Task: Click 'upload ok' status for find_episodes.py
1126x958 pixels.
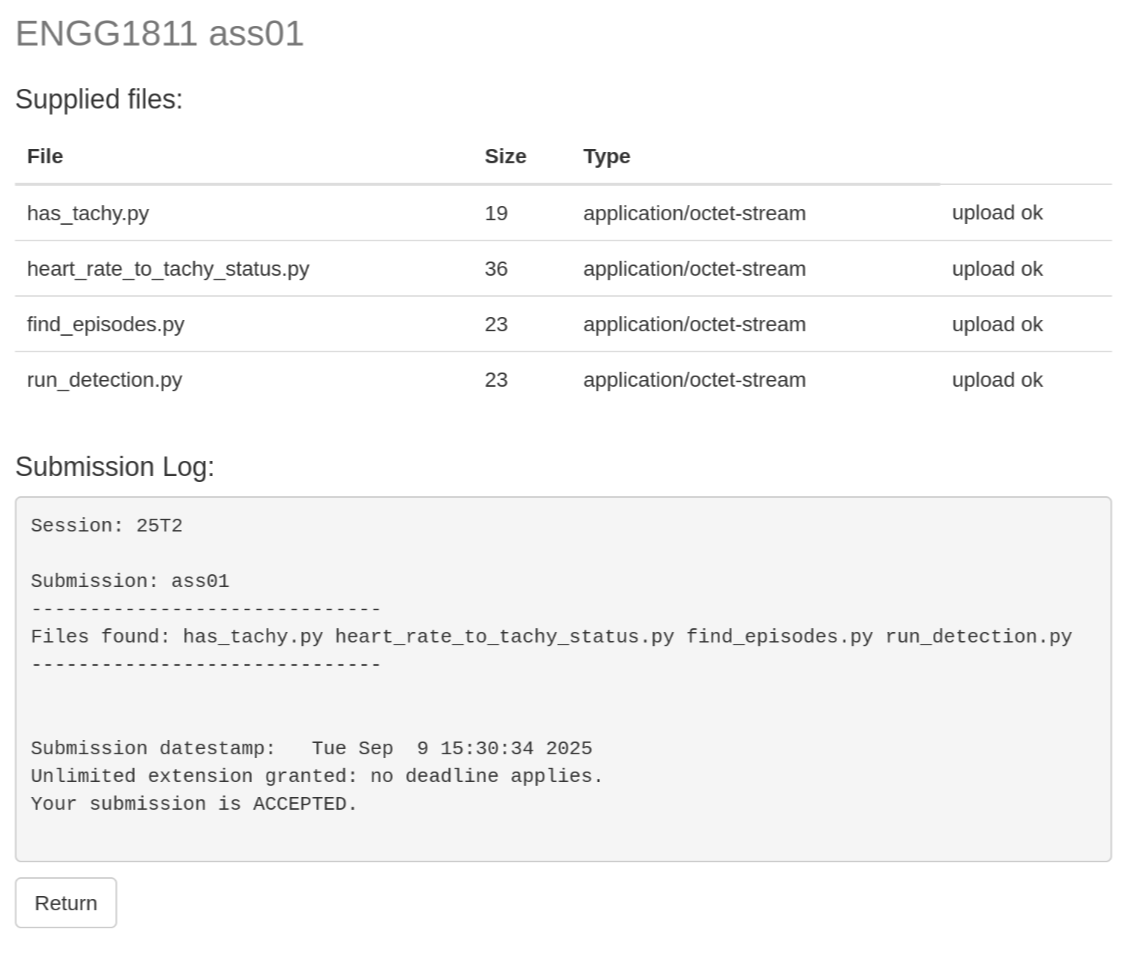Action: click(x=997, y=325)
